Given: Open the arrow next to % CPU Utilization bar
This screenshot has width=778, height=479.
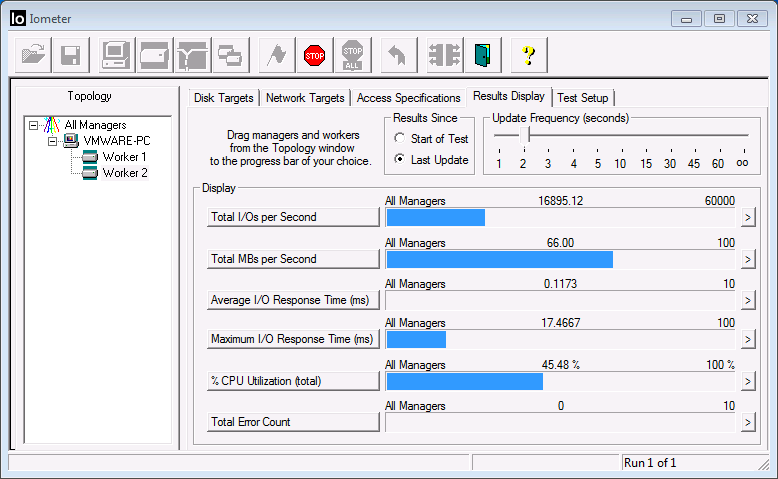Looking at the screenshot, I should (x=746, y=381).
